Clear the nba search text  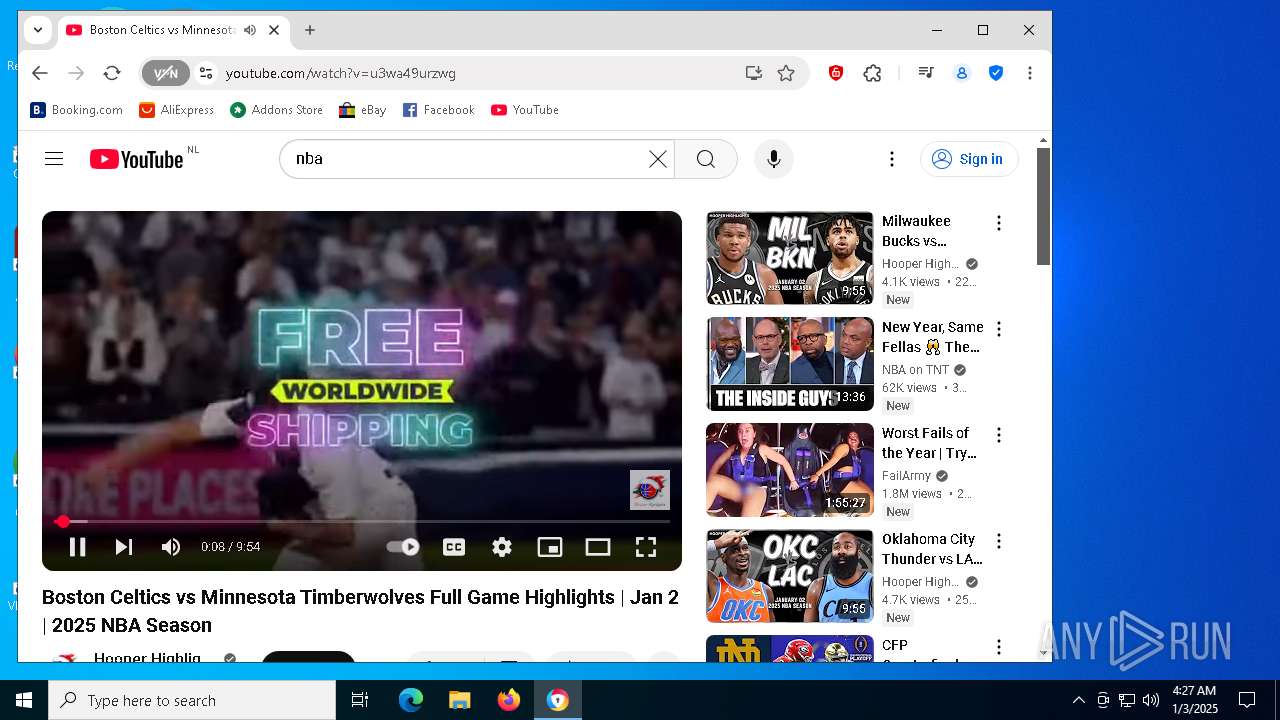click(x=657, y=159)
